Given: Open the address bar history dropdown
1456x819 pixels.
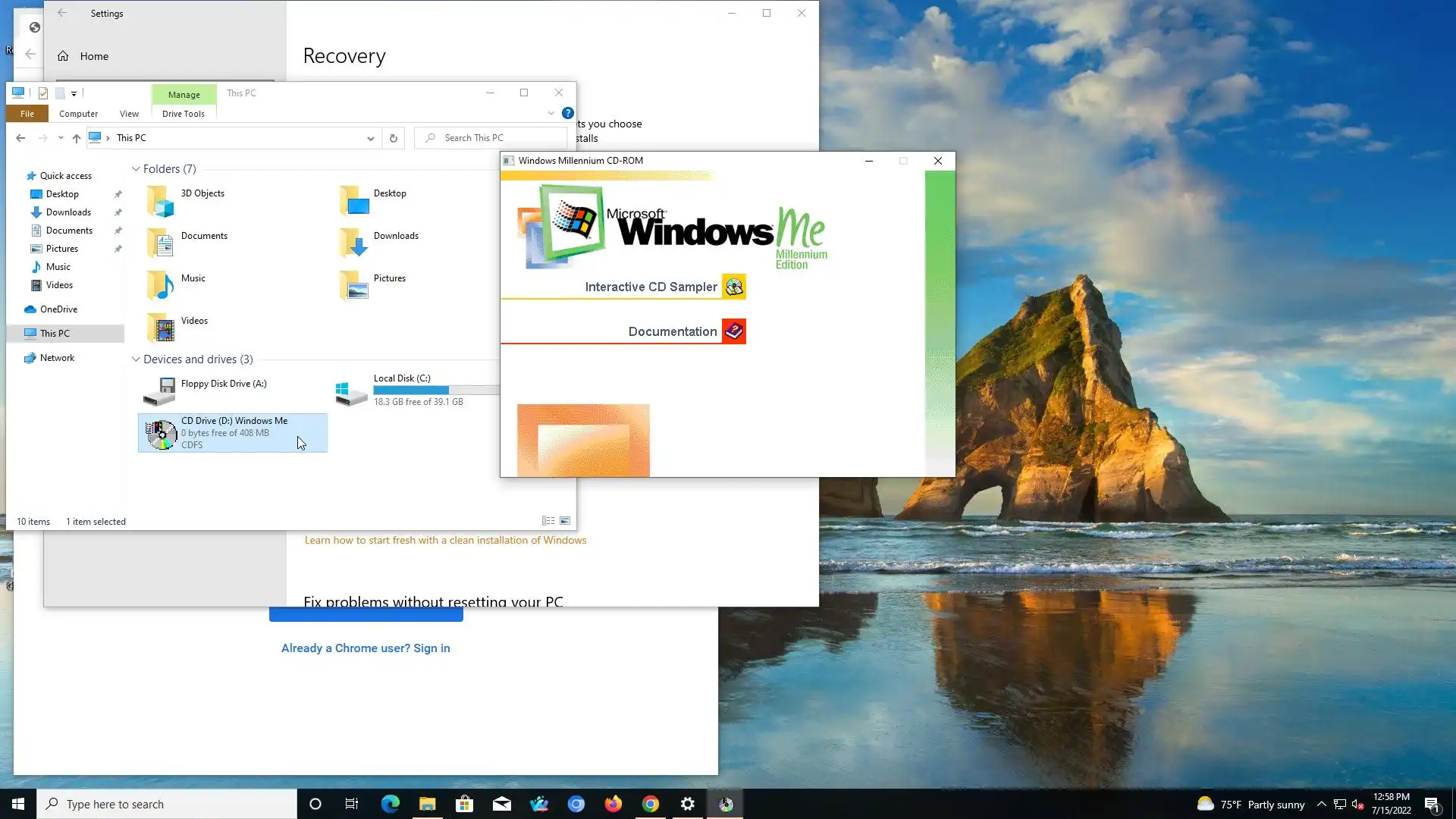Looking at the screenshot, I should pyautogui.click(x=370, y=138).
